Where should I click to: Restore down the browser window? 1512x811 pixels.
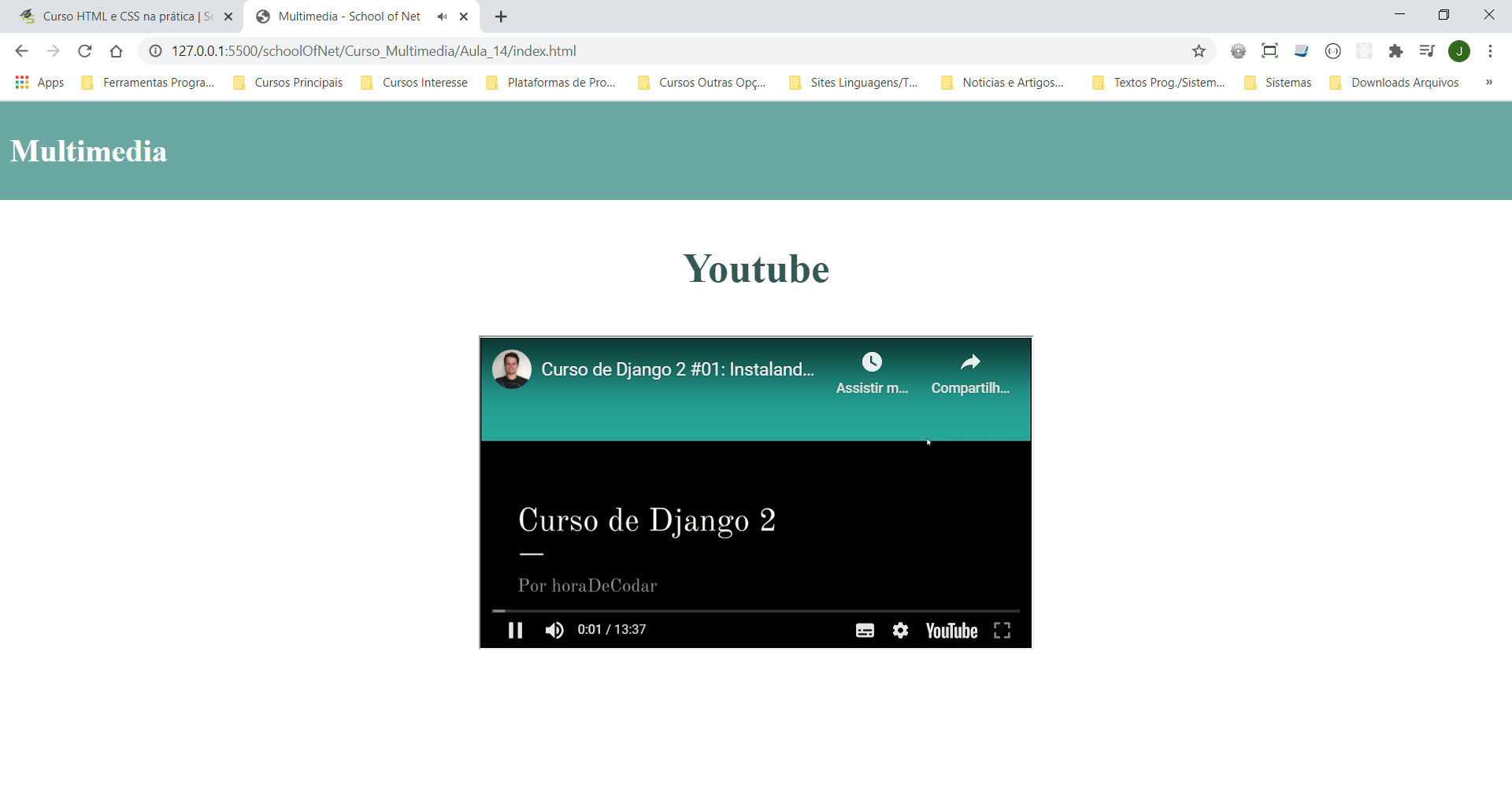click(x=1443, y=15)
